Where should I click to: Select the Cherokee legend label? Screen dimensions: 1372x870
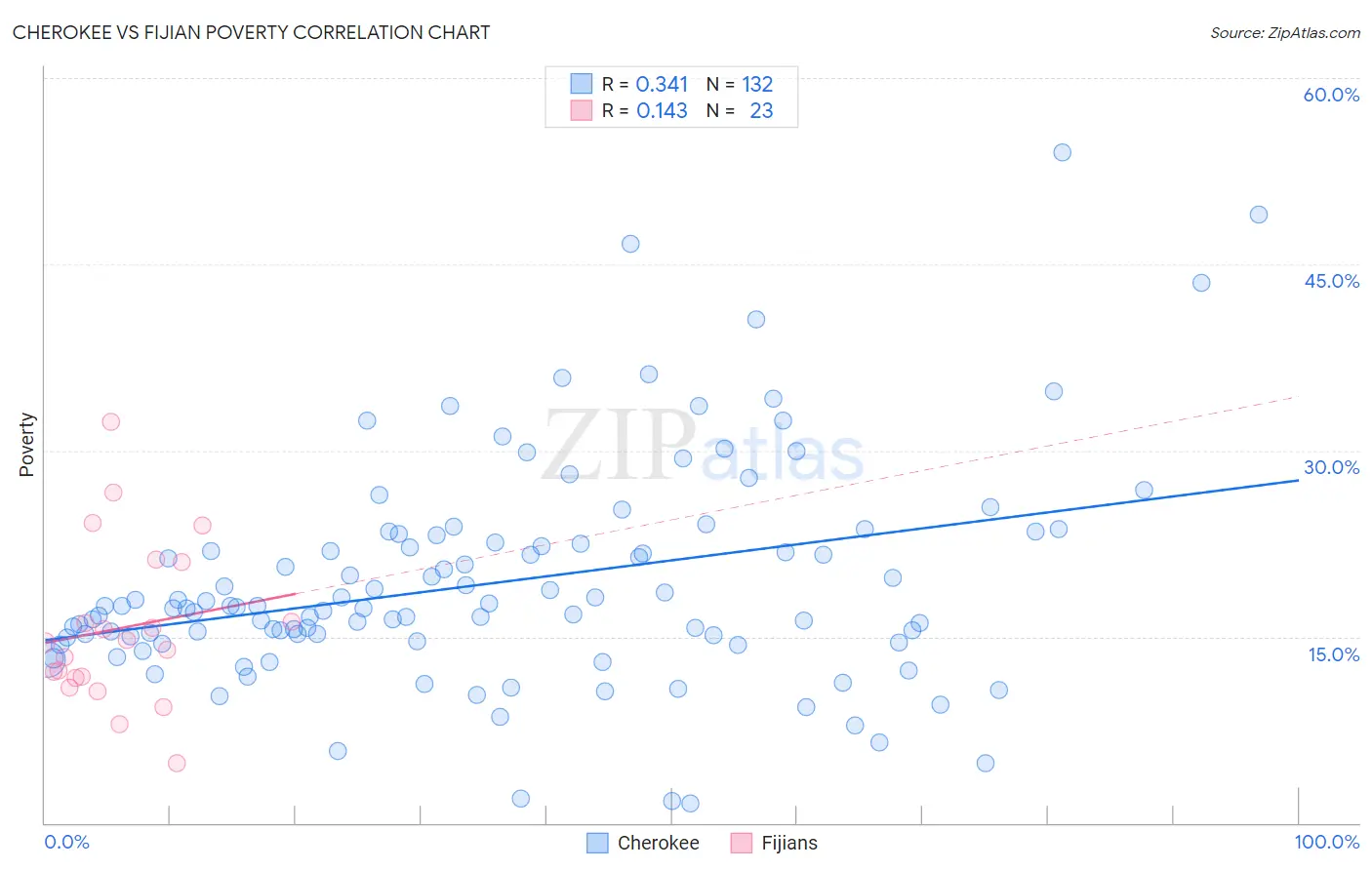[659, 843]
